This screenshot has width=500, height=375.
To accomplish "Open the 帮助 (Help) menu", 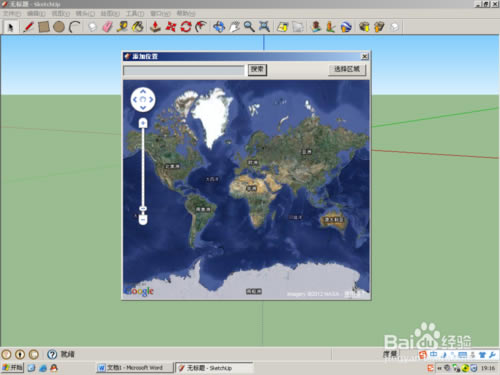I will (186, 14).
